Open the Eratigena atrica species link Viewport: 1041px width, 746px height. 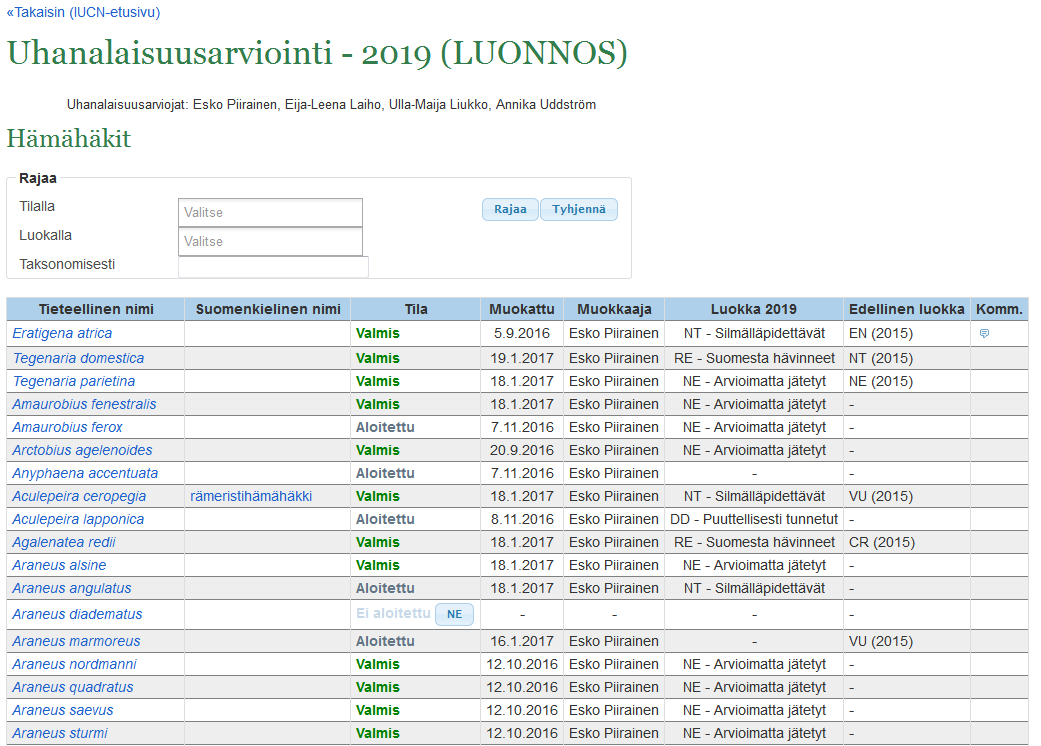click(62, 333)
